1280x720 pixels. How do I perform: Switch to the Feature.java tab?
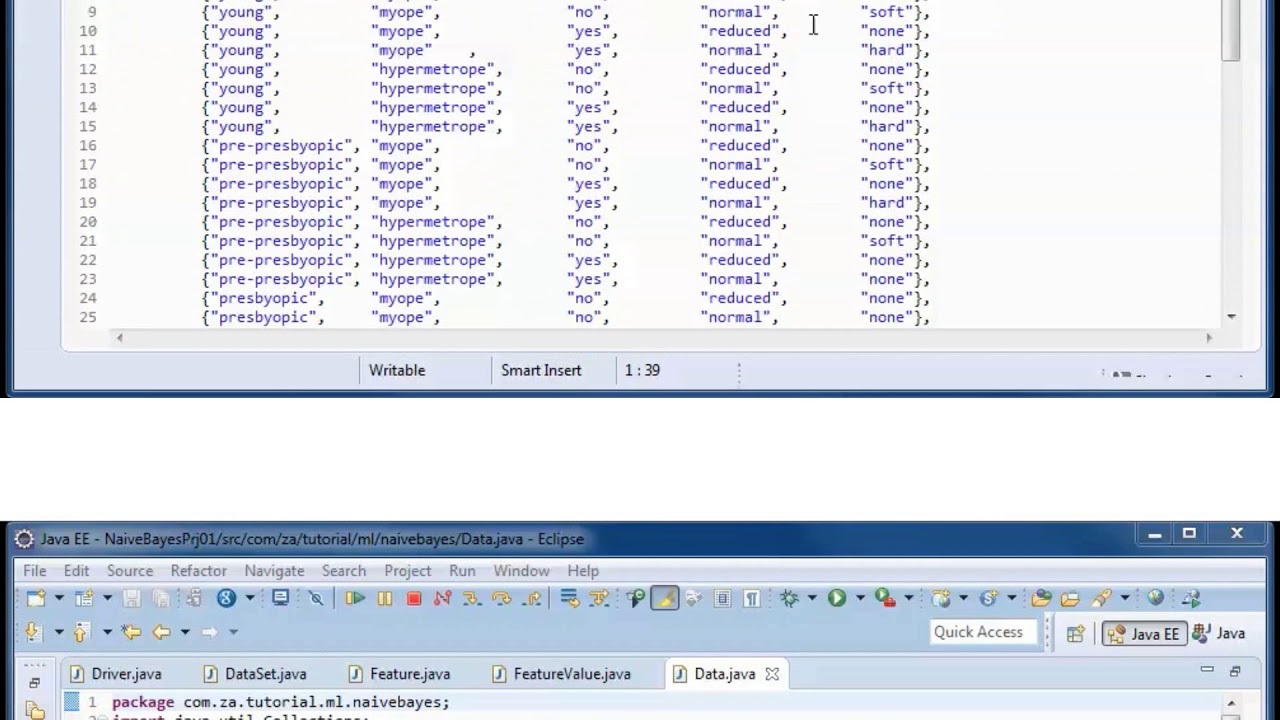399,674
